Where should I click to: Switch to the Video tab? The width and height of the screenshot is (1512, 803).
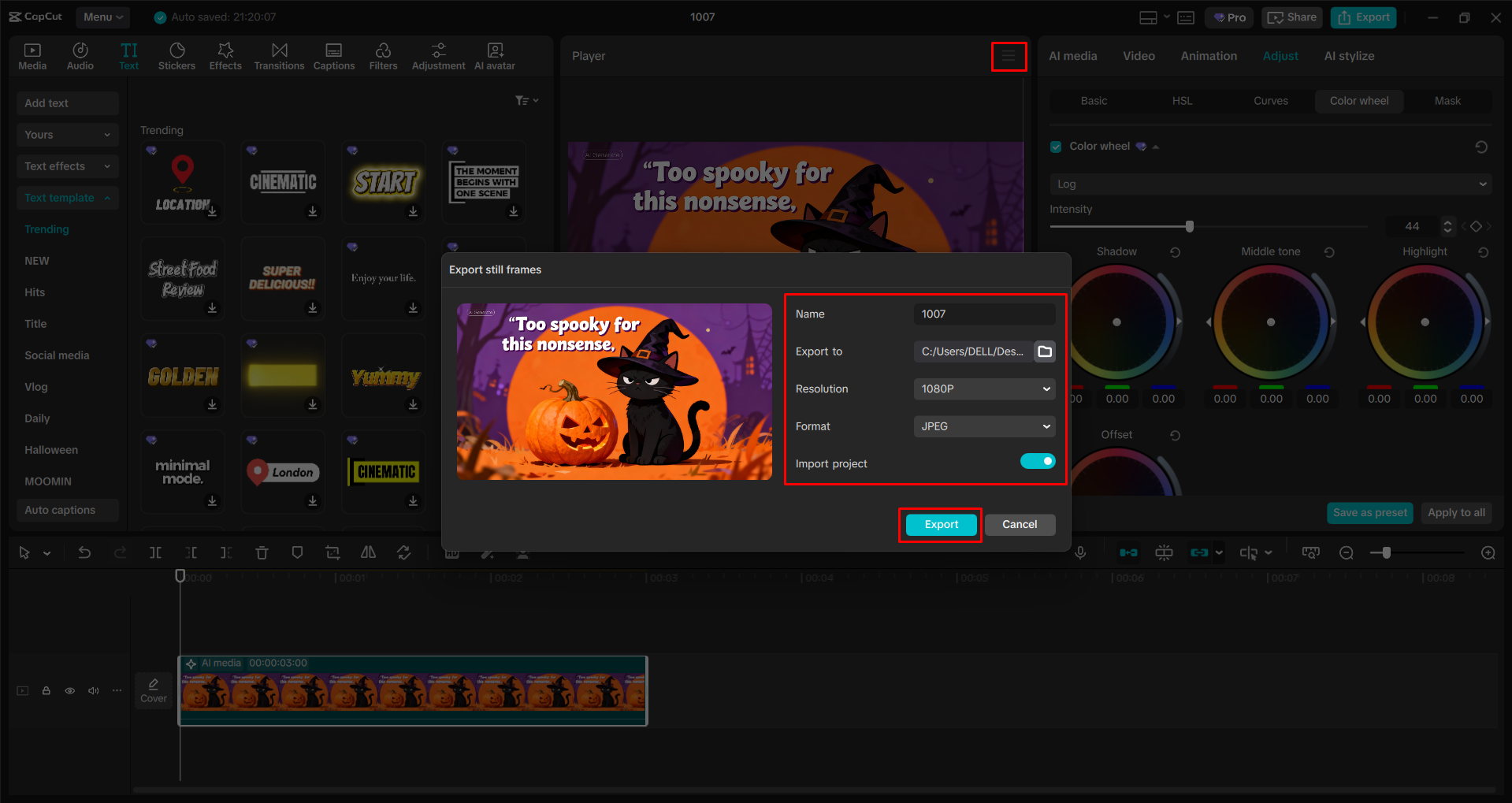tap(1139, 57)
